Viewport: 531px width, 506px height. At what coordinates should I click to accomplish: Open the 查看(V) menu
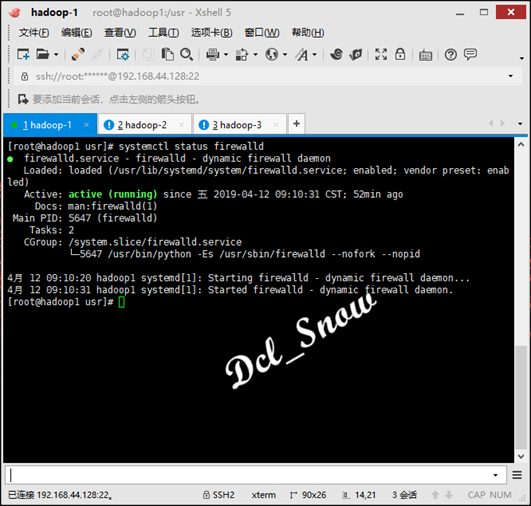coord(120,33)
